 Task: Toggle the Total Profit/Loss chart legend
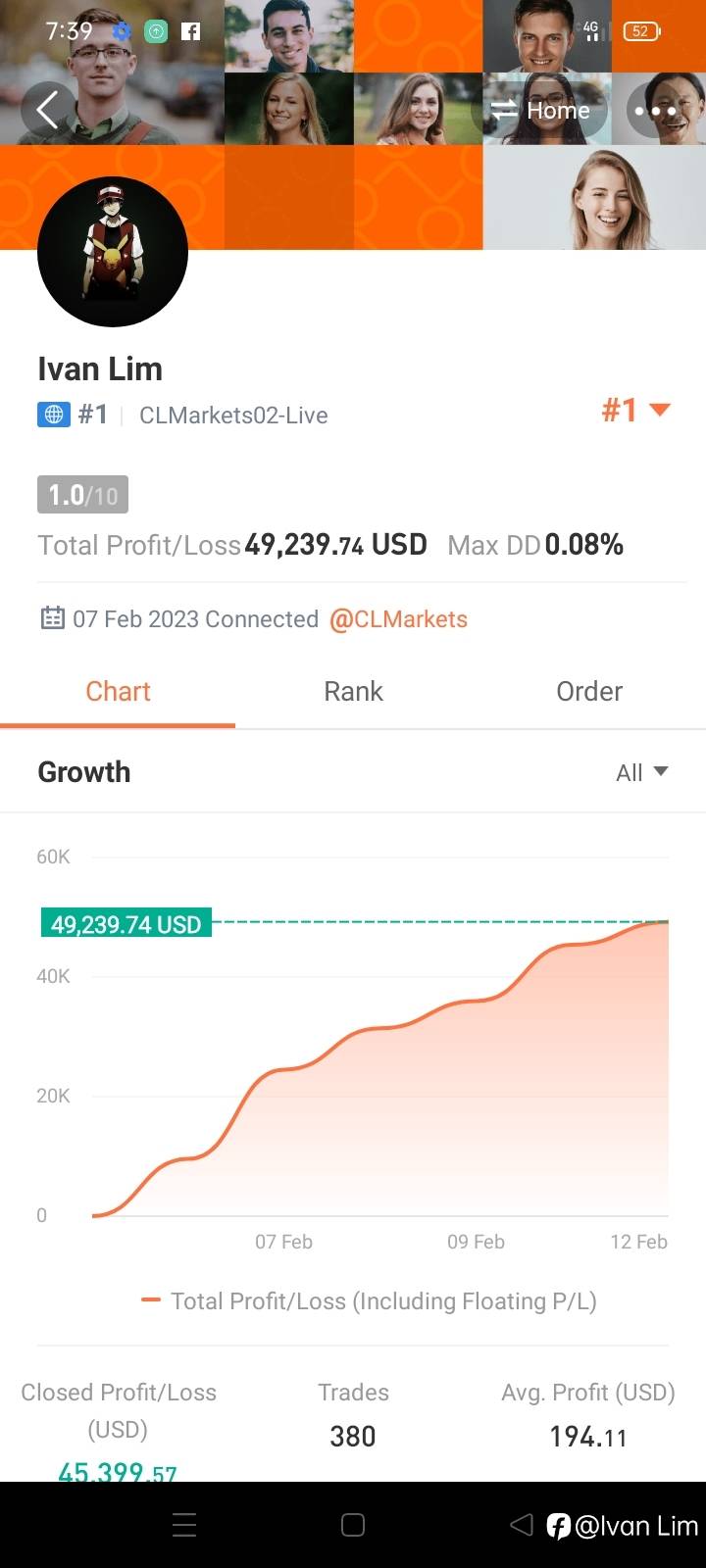[370, 1300]
